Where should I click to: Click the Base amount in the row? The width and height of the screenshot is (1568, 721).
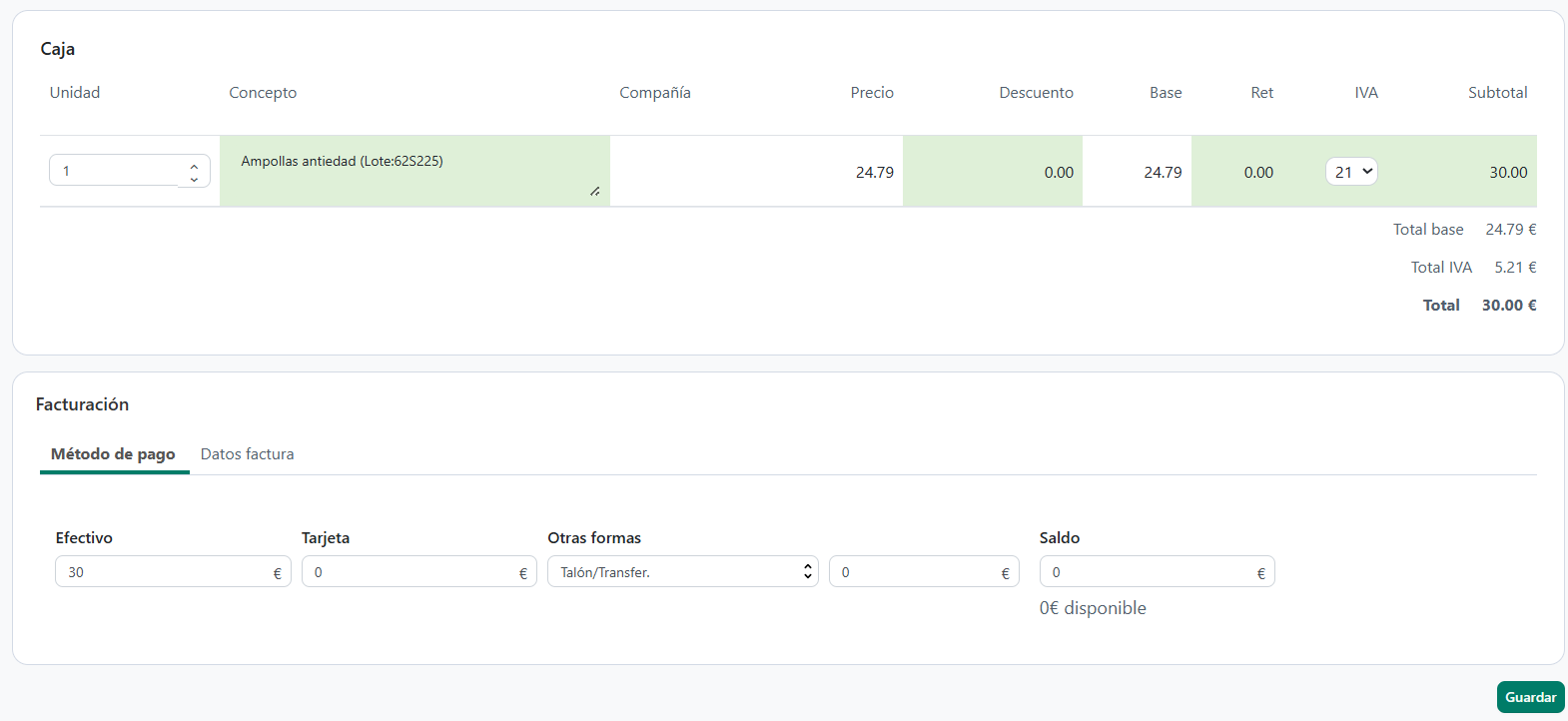point(1163,173)
